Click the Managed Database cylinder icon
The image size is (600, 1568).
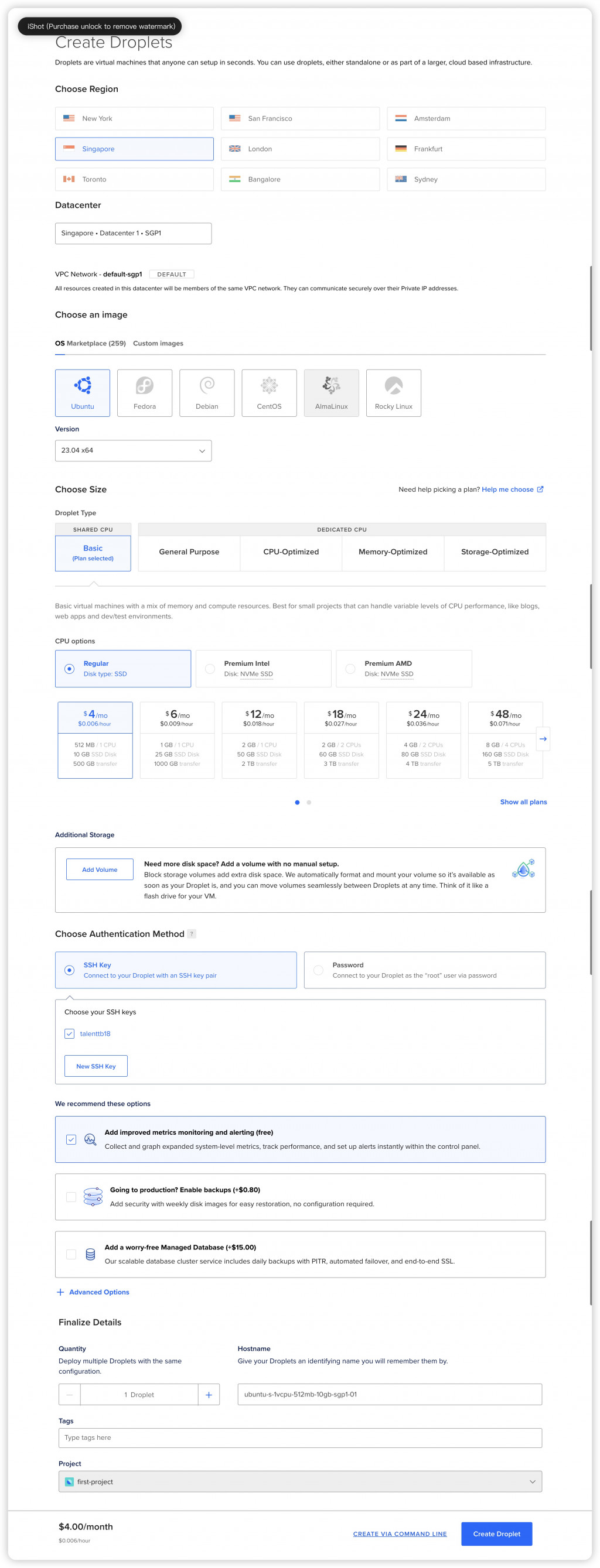coord(90,1254)
